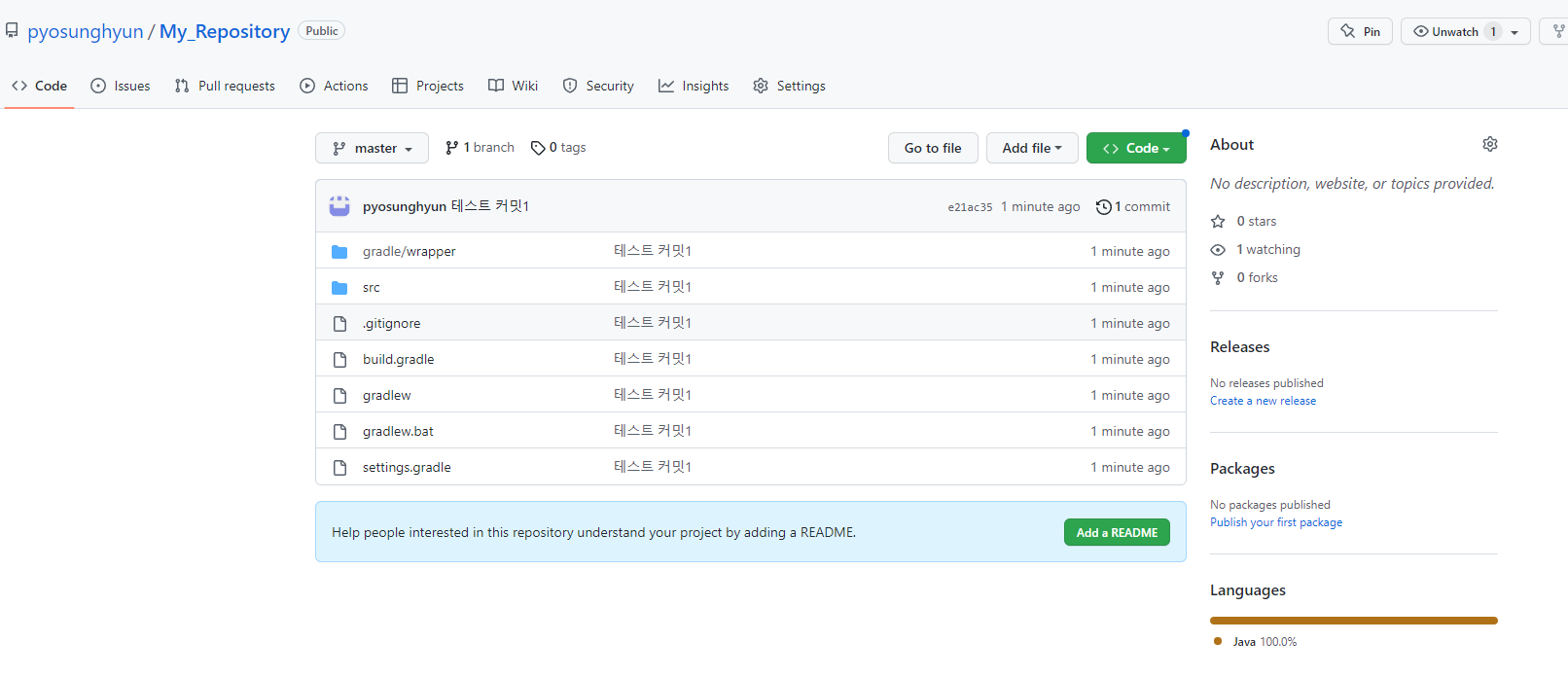Open the .gitignore file name

392,324
